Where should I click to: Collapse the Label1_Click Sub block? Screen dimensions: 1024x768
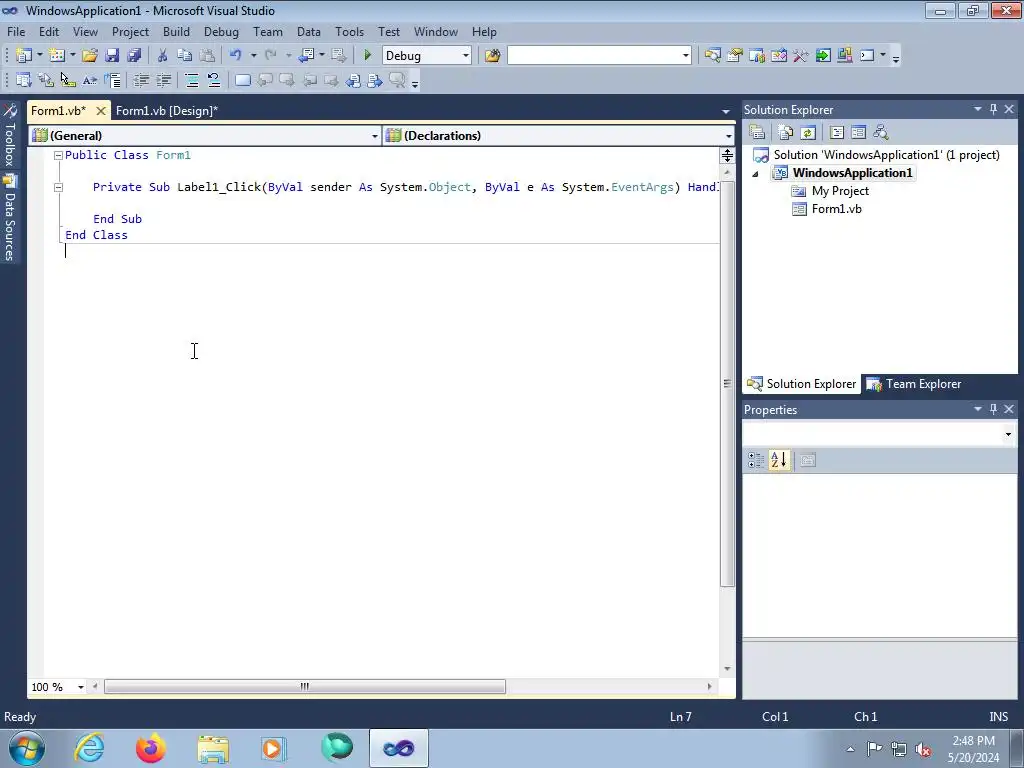tap(58, 187)
